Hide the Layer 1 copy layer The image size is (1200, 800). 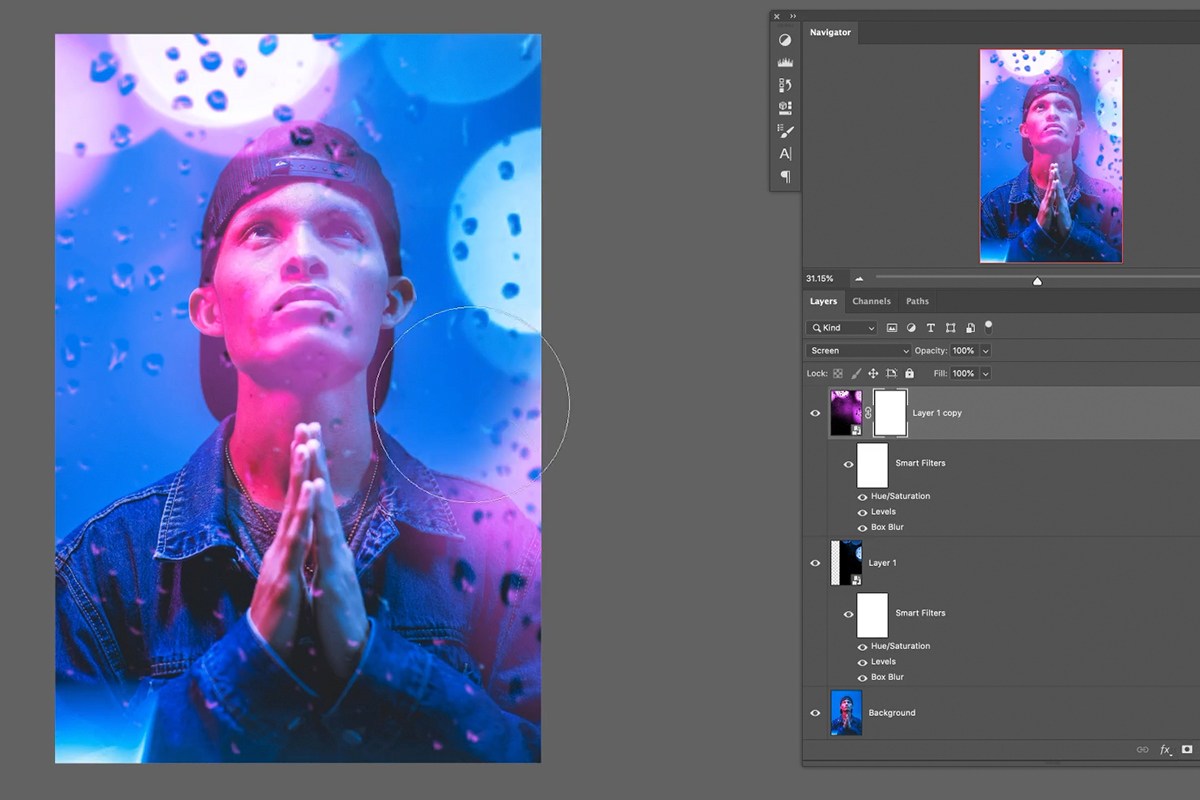(815, 413)
